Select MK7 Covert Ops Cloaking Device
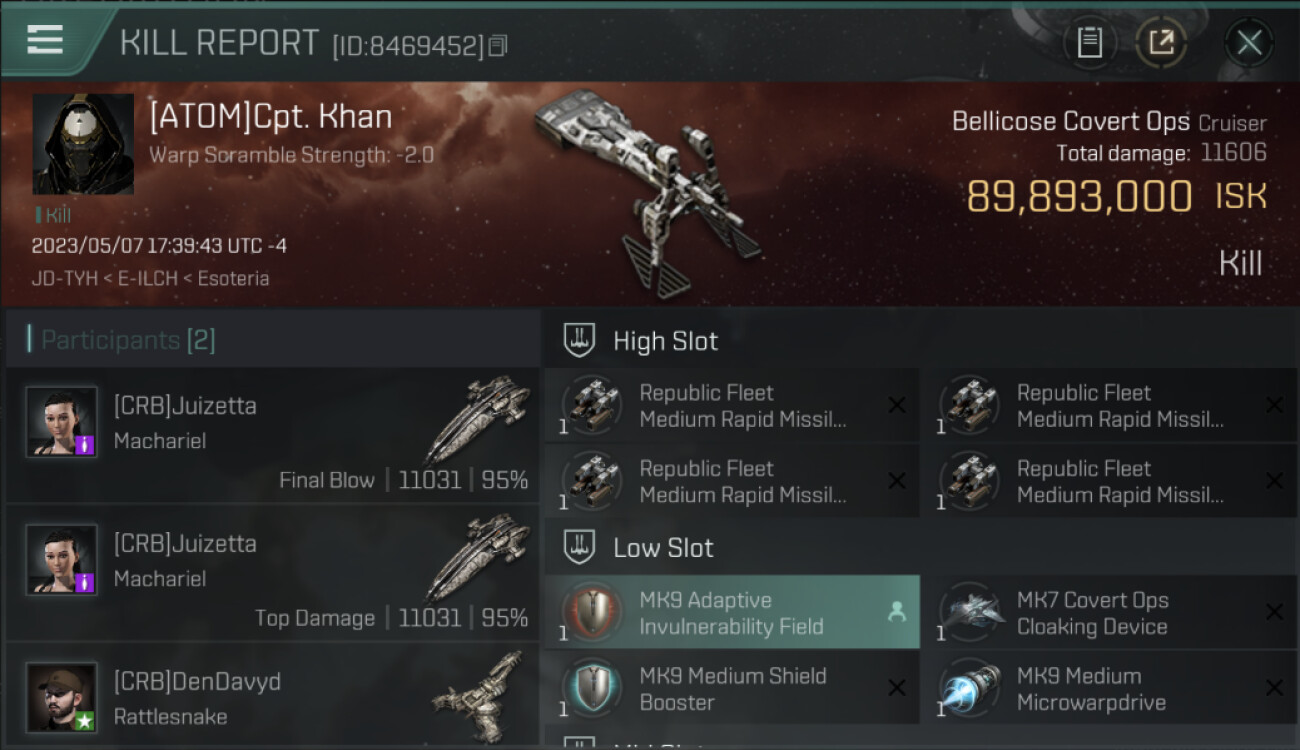The height and width of the screenshot is (750, 1300). 1110,612
